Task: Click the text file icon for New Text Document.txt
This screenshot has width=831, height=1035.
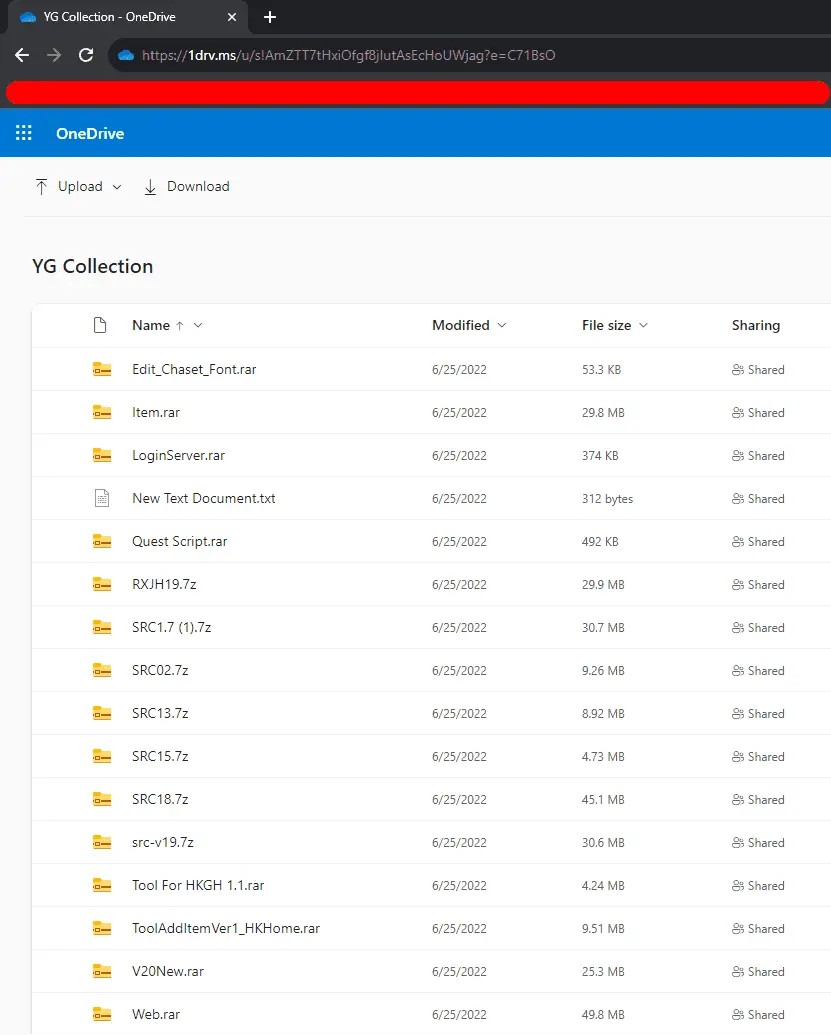Action: click(x=102, y=498)
